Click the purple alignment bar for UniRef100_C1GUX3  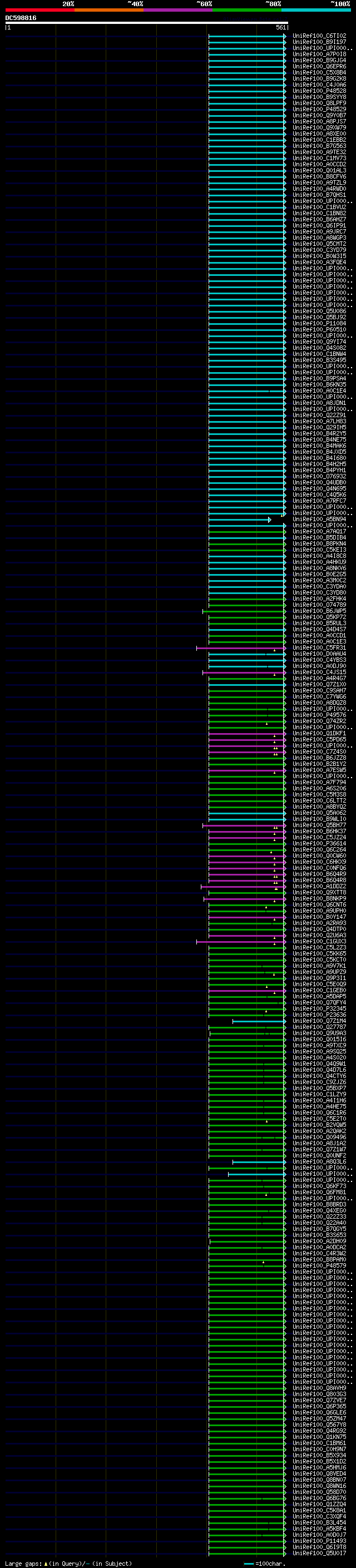(x=241, y=942)
